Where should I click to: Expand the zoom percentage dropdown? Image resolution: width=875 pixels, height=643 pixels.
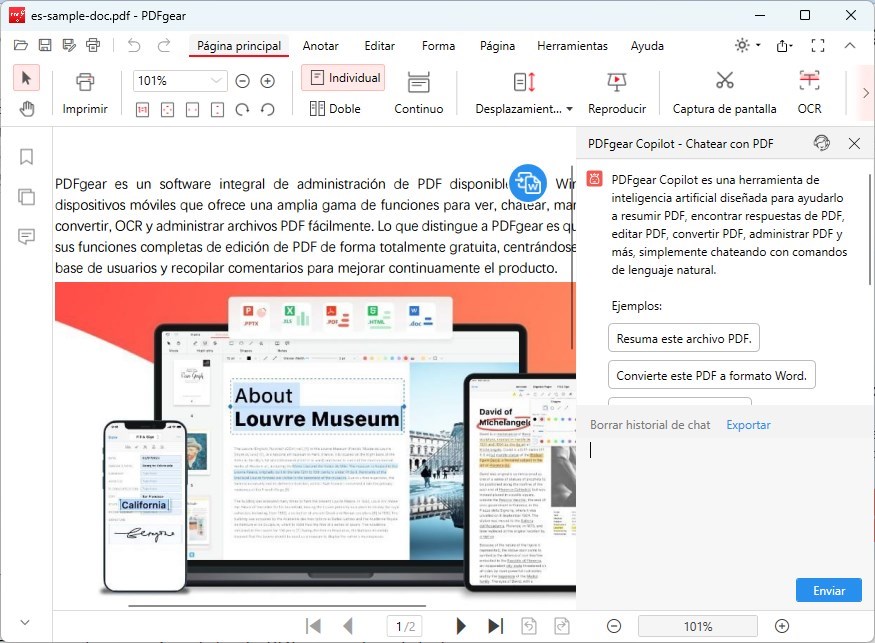coord(217,81)
